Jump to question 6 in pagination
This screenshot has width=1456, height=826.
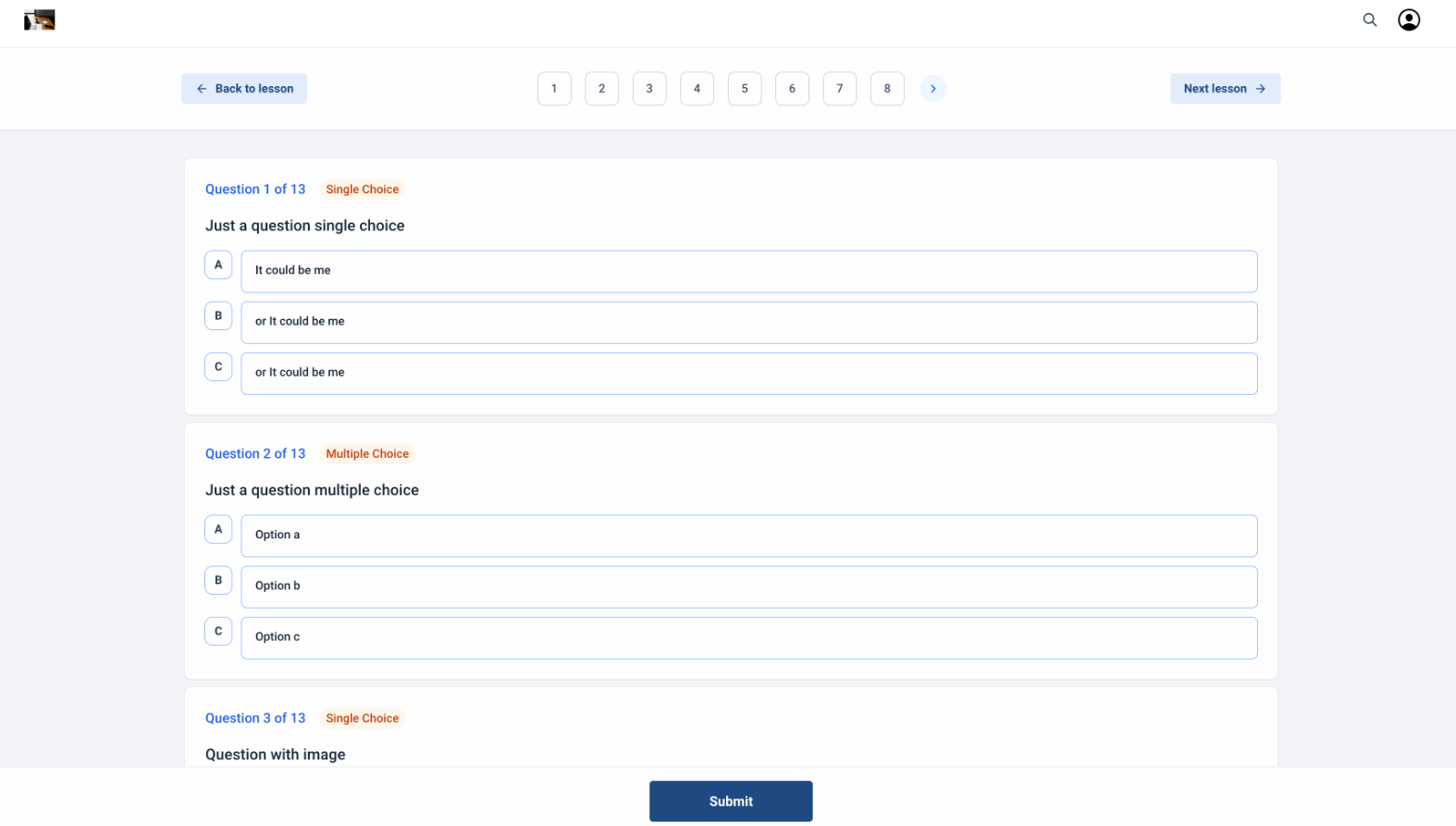click(x=792, y=89)
